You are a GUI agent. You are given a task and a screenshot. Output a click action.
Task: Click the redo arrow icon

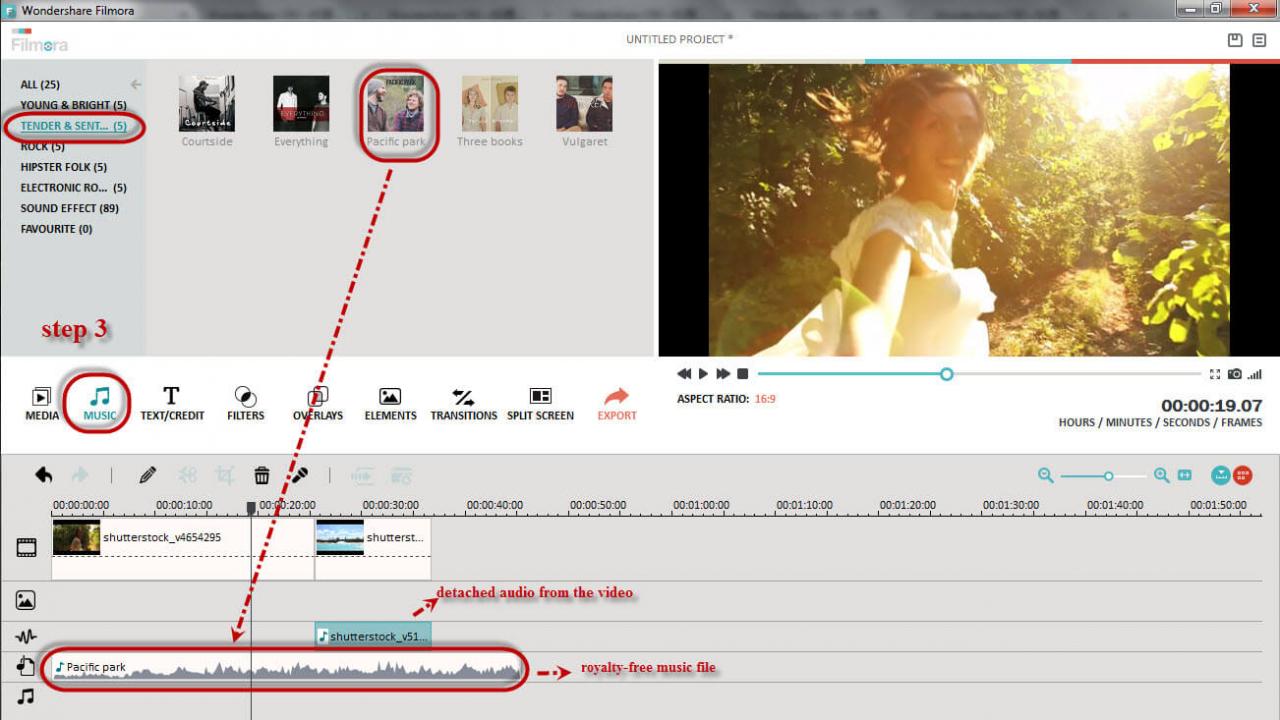point(80,475)
